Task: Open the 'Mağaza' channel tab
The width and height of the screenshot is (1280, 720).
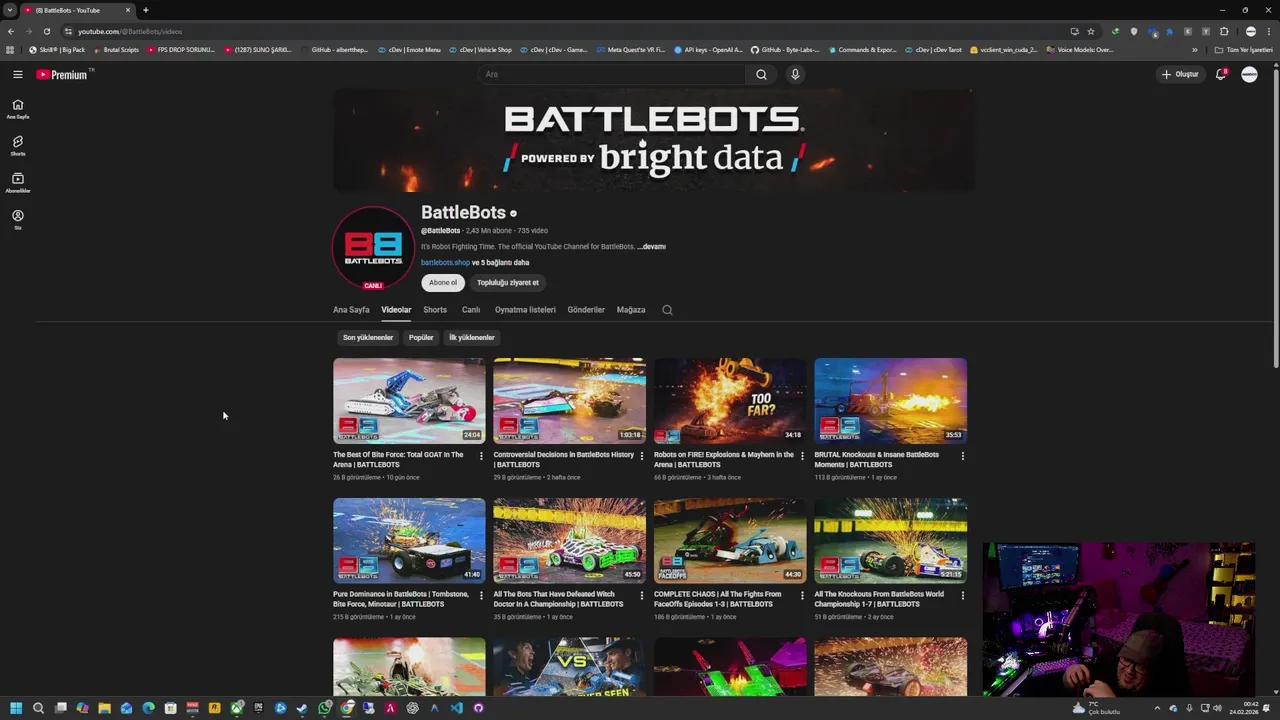Action: pos(631,310)
